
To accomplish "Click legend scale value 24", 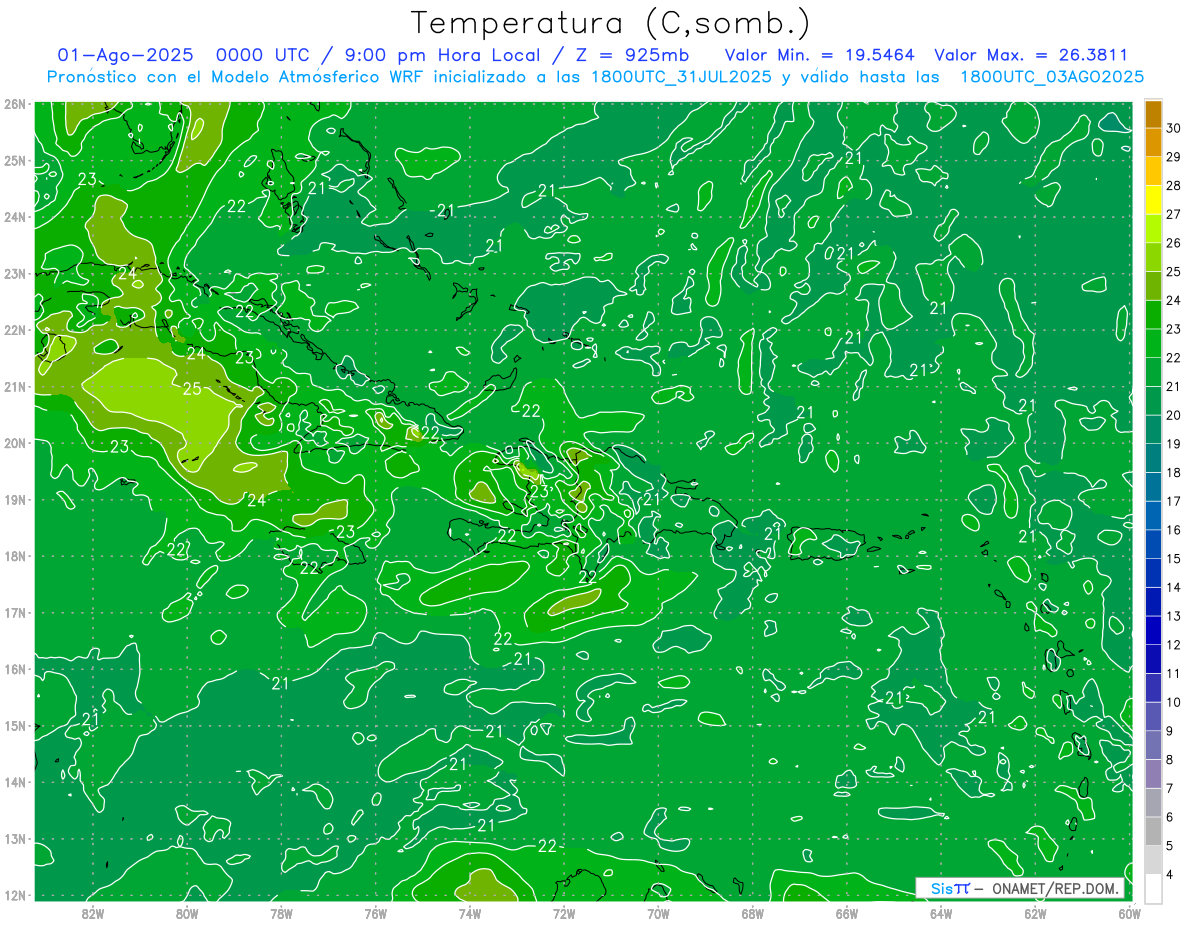I will pos(1173,300).
